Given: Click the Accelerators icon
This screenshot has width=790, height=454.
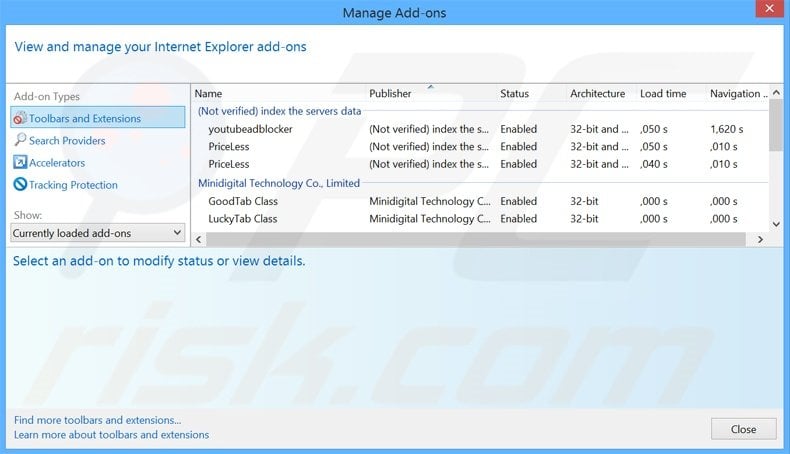Looking at the screenshot, I should pos(20,163).
